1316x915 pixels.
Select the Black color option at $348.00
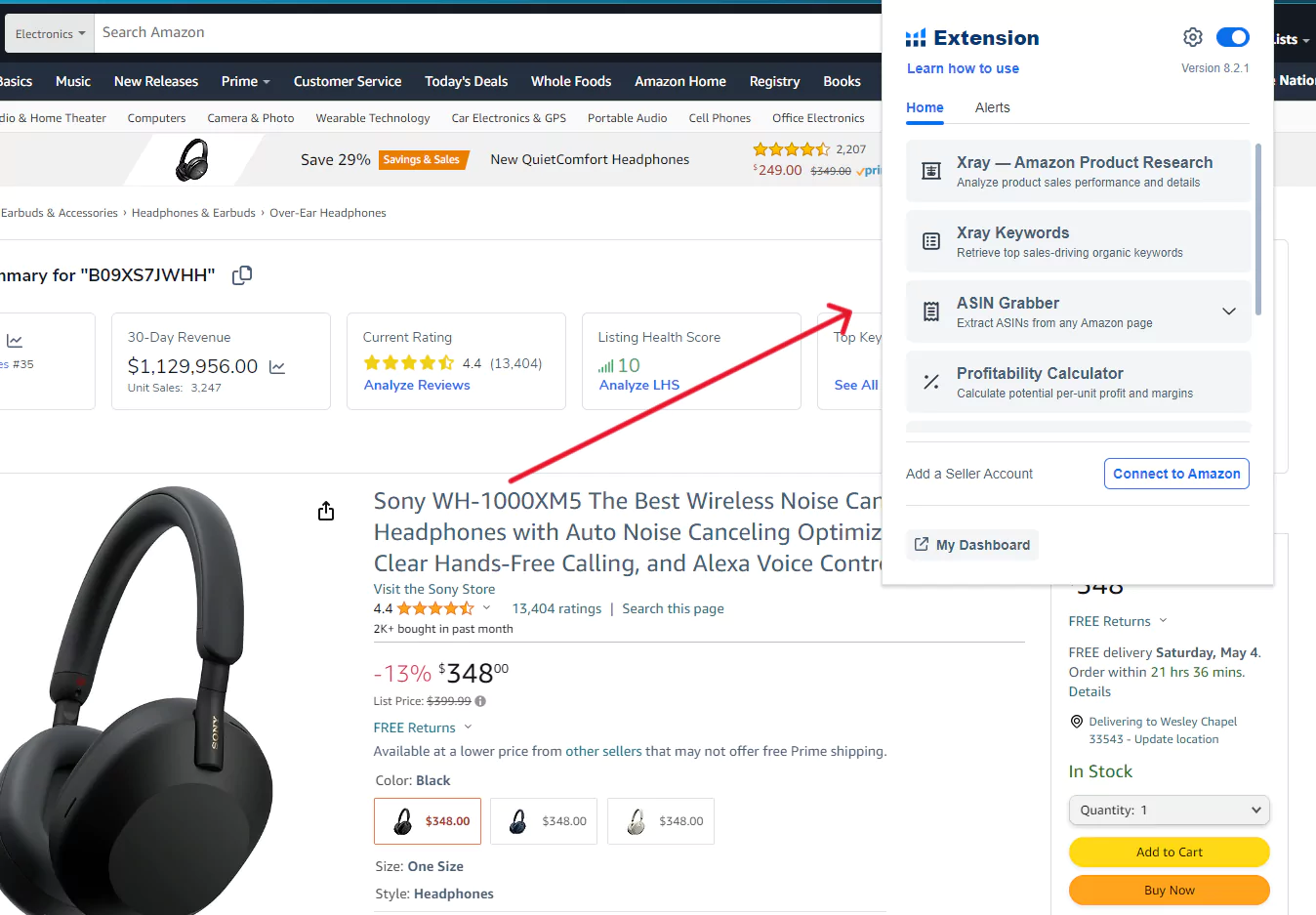tap(428, 821)
